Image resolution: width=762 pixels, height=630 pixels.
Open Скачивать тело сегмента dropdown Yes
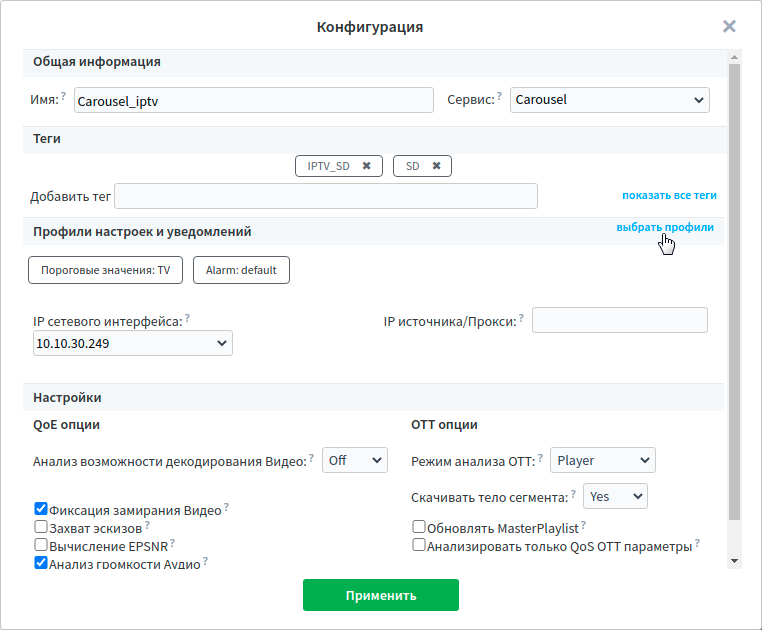pos(615,496)
